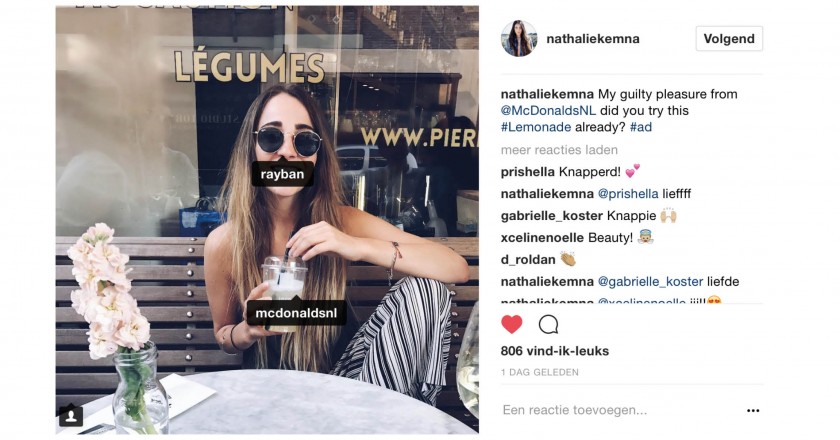This screenshot has width=840, height=440.
Task: Open the #ad hashtag link
Action: [x=641, y=127]
